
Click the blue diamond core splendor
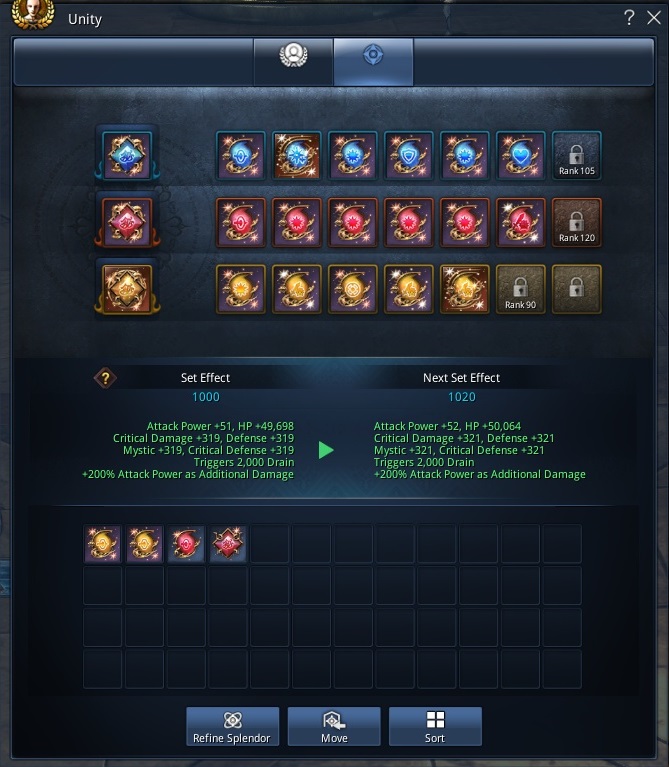coord(127,156)
